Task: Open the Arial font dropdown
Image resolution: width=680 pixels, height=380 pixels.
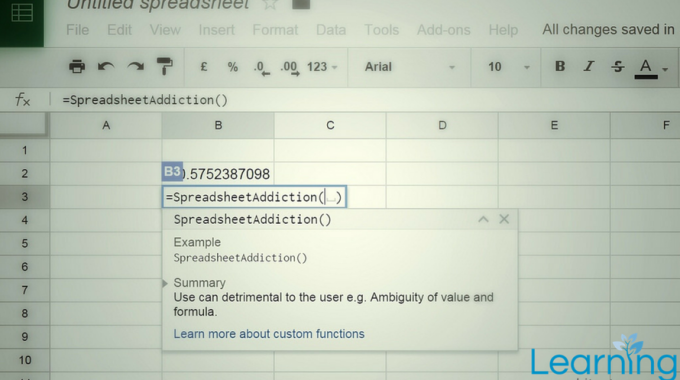Action: tap(409, 67)
